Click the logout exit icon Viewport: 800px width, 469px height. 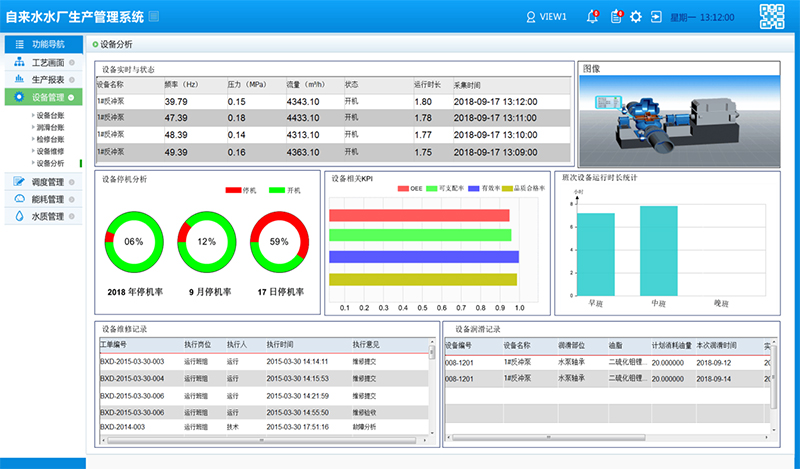pyautogui.click(x=655, y=17)
